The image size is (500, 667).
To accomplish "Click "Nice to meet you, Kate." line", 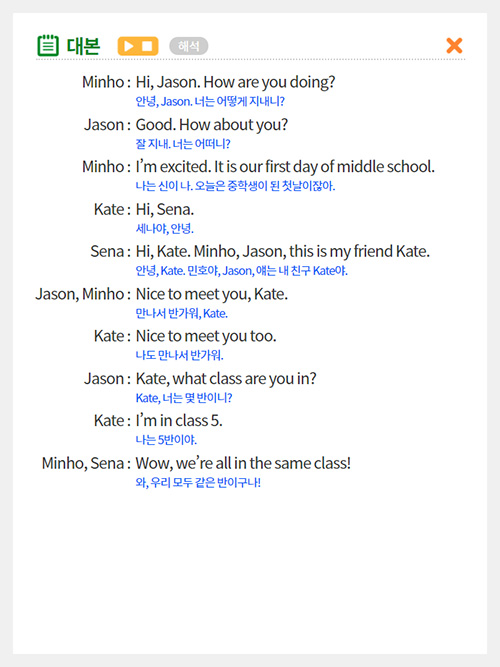I will (211, 294).
